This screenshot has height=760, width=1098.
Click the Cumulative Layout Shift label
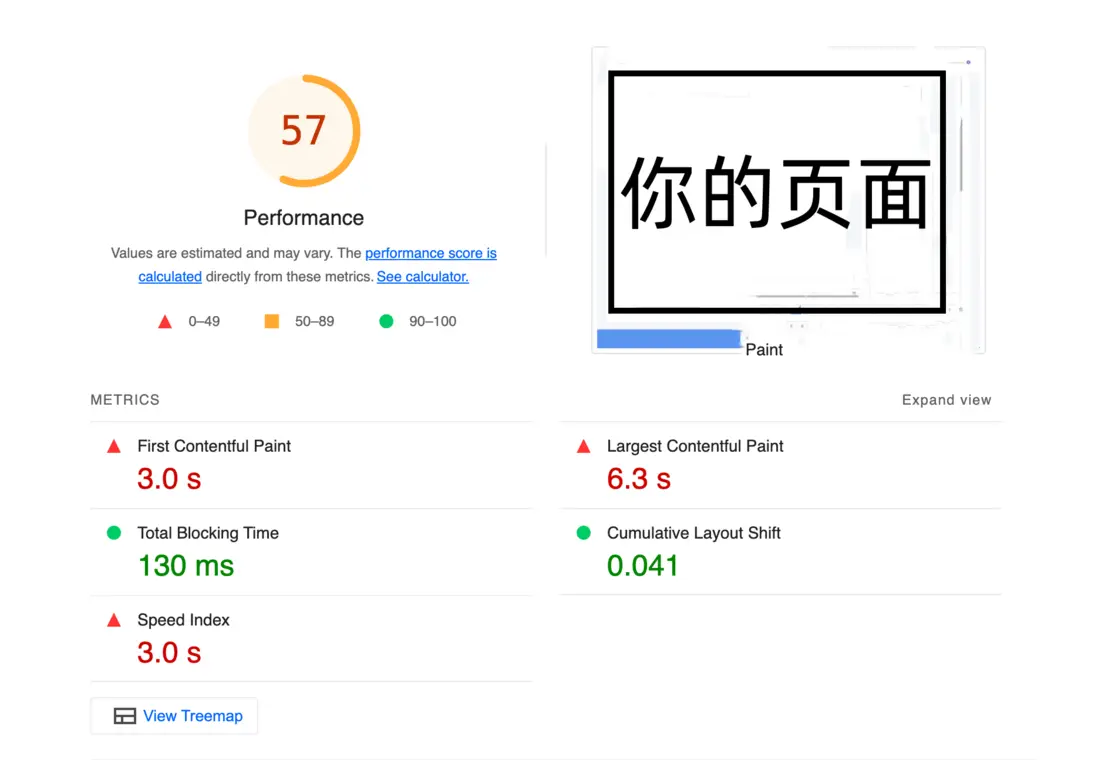693,533
